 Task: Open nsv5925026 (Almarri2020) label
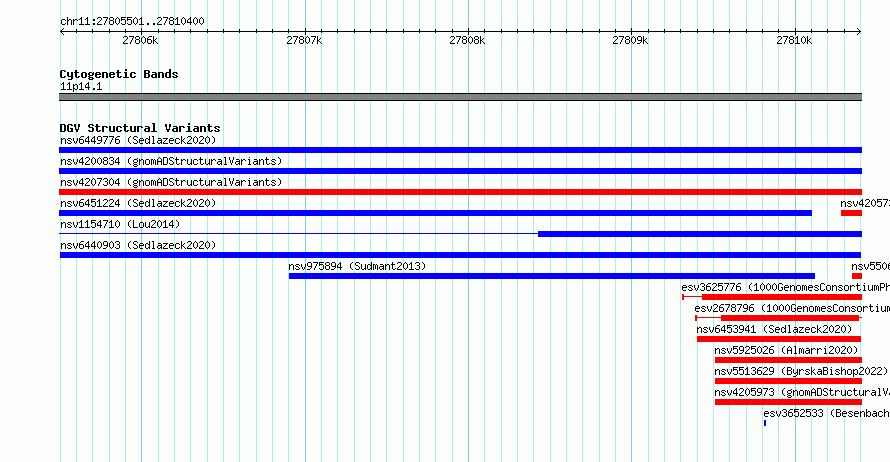786,350
